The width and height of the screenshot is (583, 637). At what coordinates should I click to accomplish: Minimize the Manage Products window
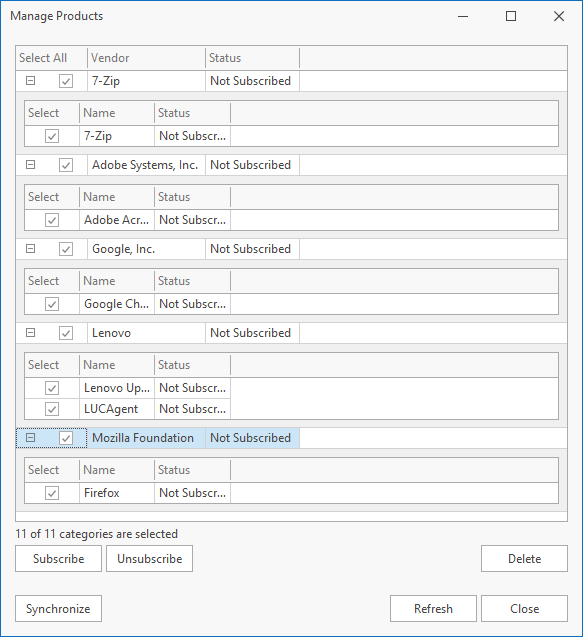tap(463, 16)
